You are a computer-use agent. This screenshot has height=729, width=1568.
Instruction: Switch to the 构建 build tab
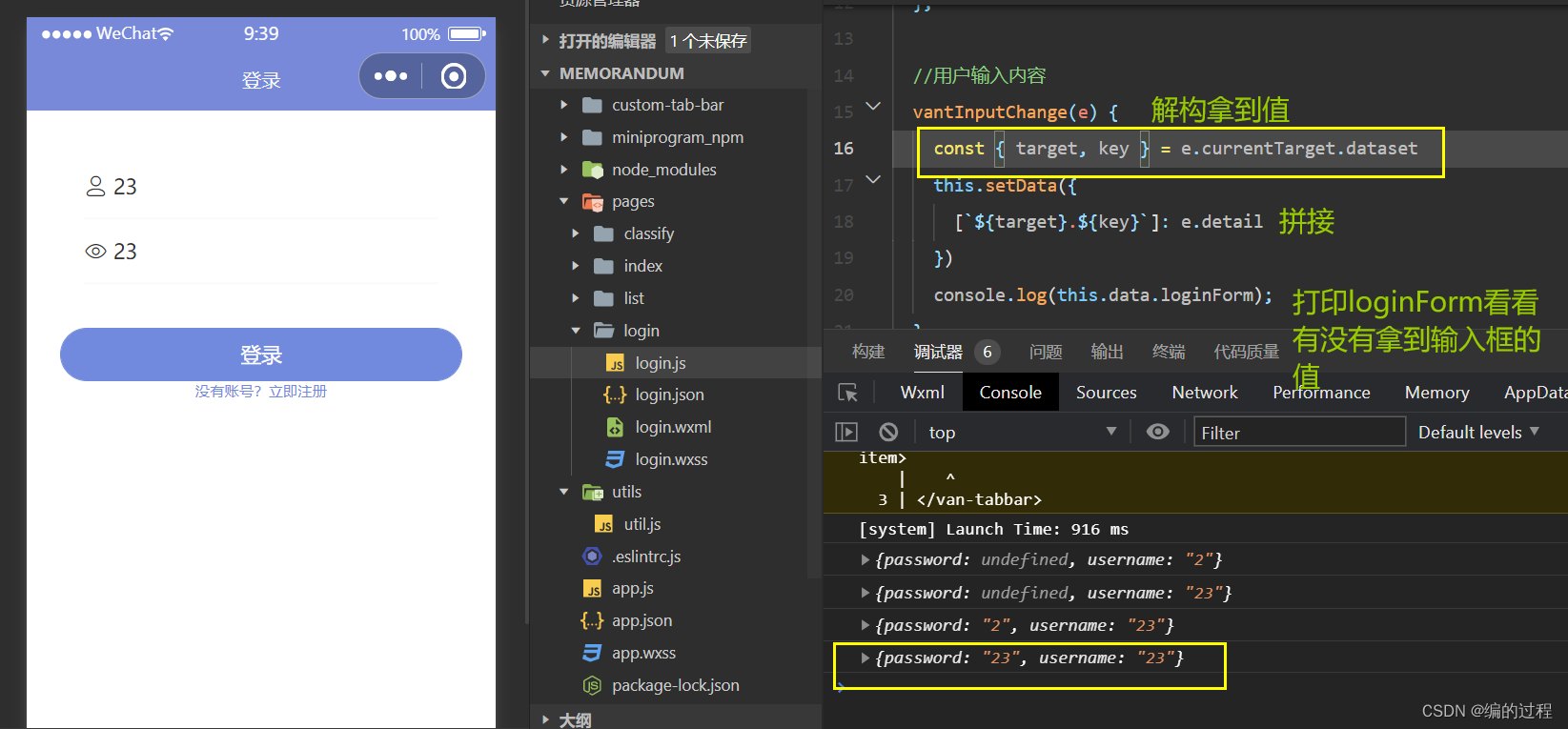coord(868,352)
